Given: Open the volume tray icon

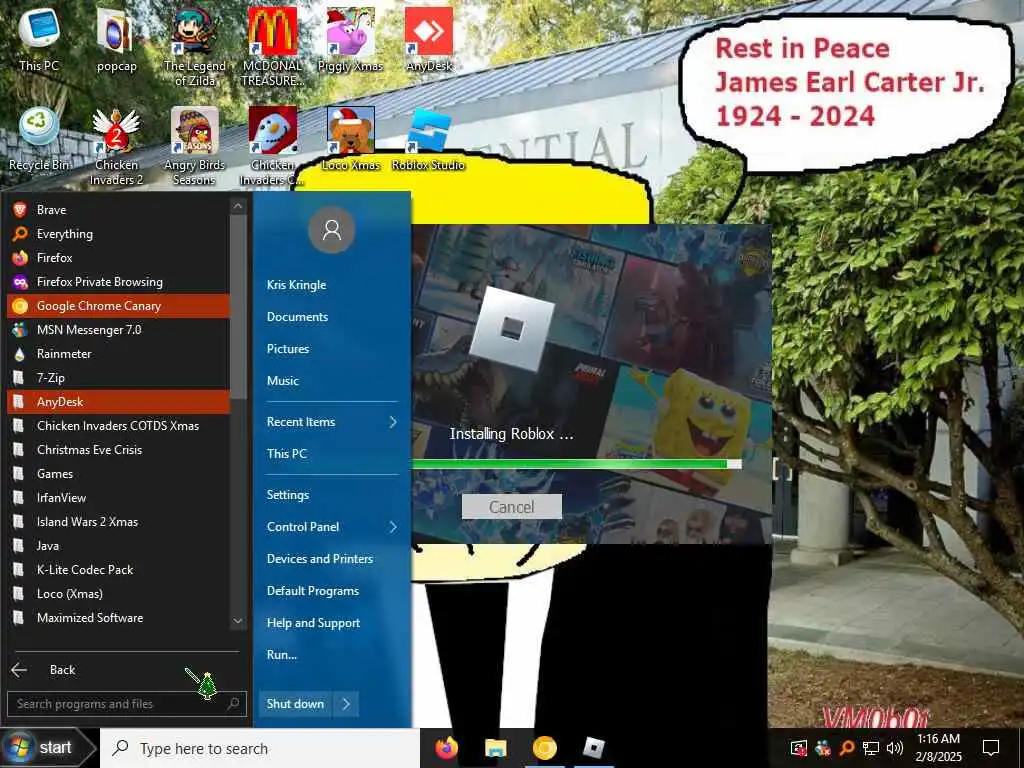Looking at the screenshot, I should (x=895, y=748).
